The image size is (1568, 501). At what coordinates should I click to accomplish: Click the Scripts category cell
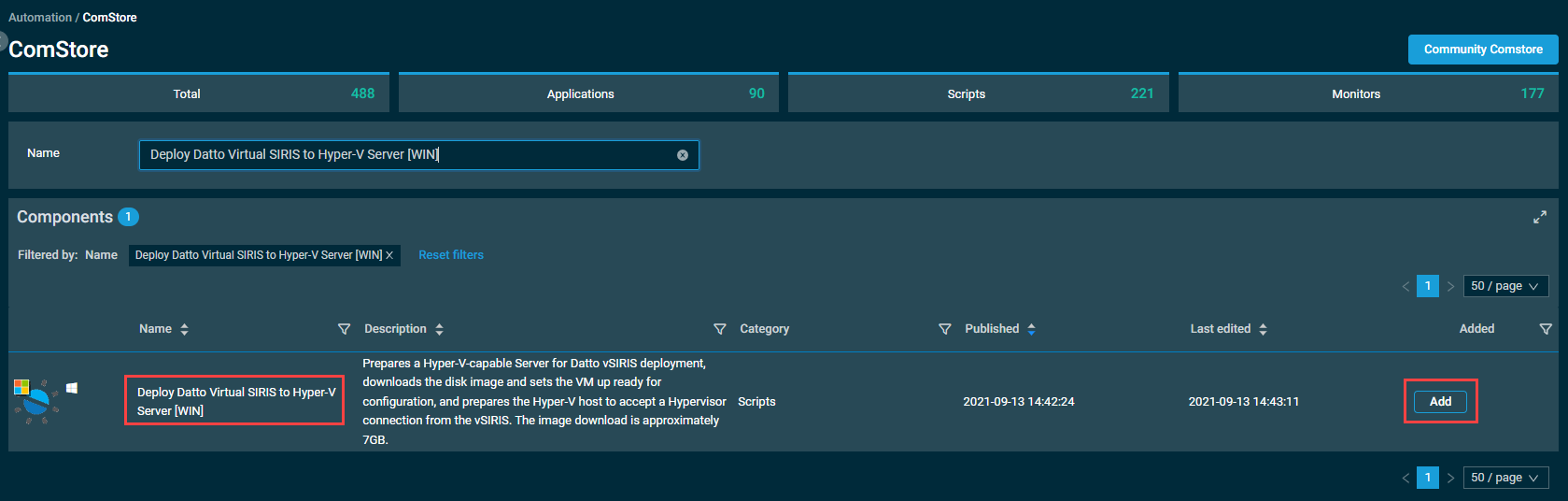click(x=756, y=402)
